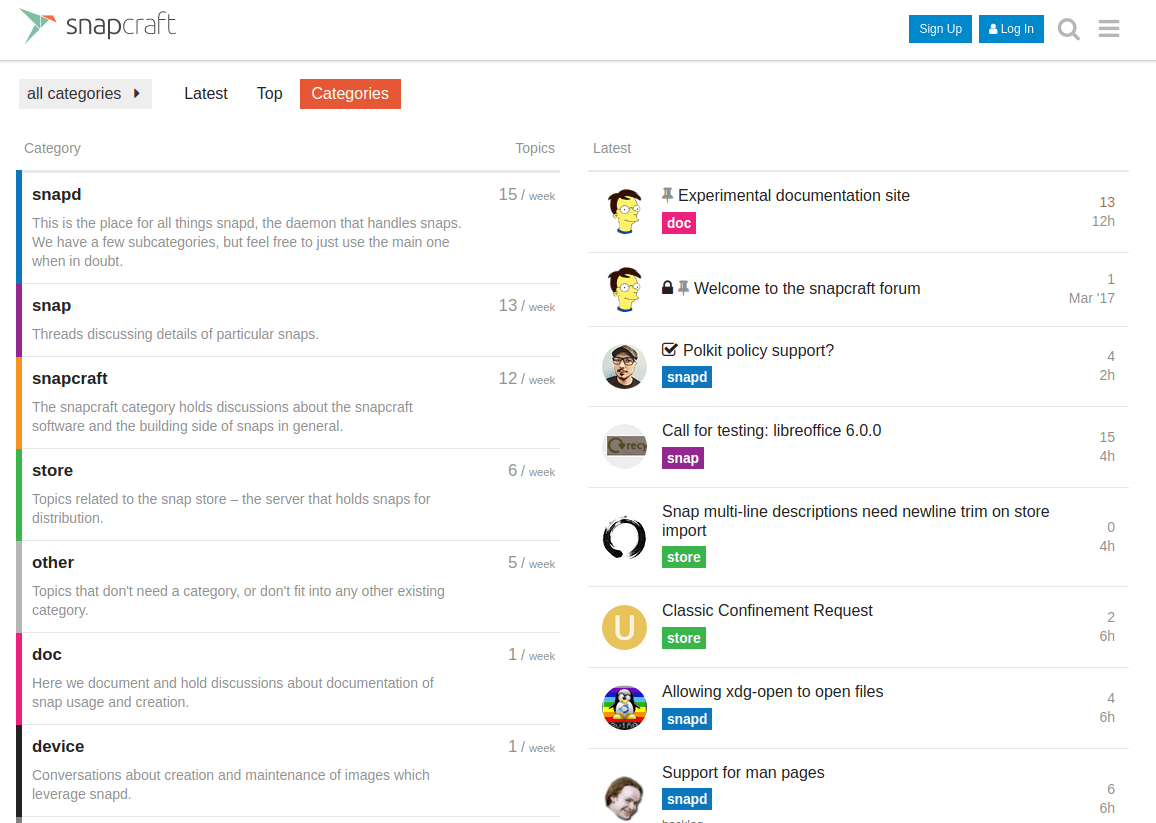The height and width of the screenshot is (823, 1156).
Task: Open Allowing xdg-open to open files topic
Action: click(x=773, y=692)
